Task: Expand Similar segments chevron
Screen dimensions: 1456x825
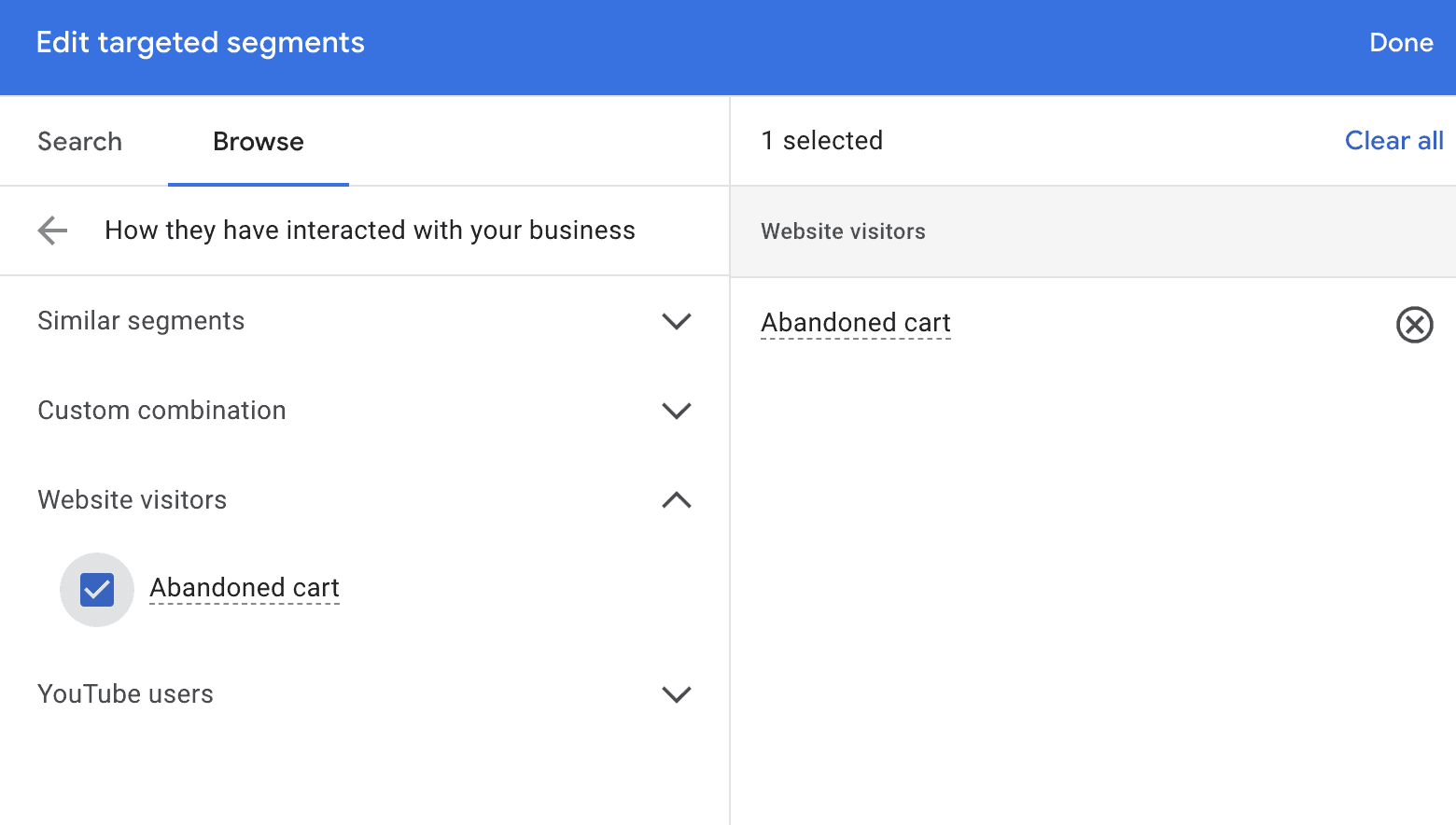Action: pos(677,321)
